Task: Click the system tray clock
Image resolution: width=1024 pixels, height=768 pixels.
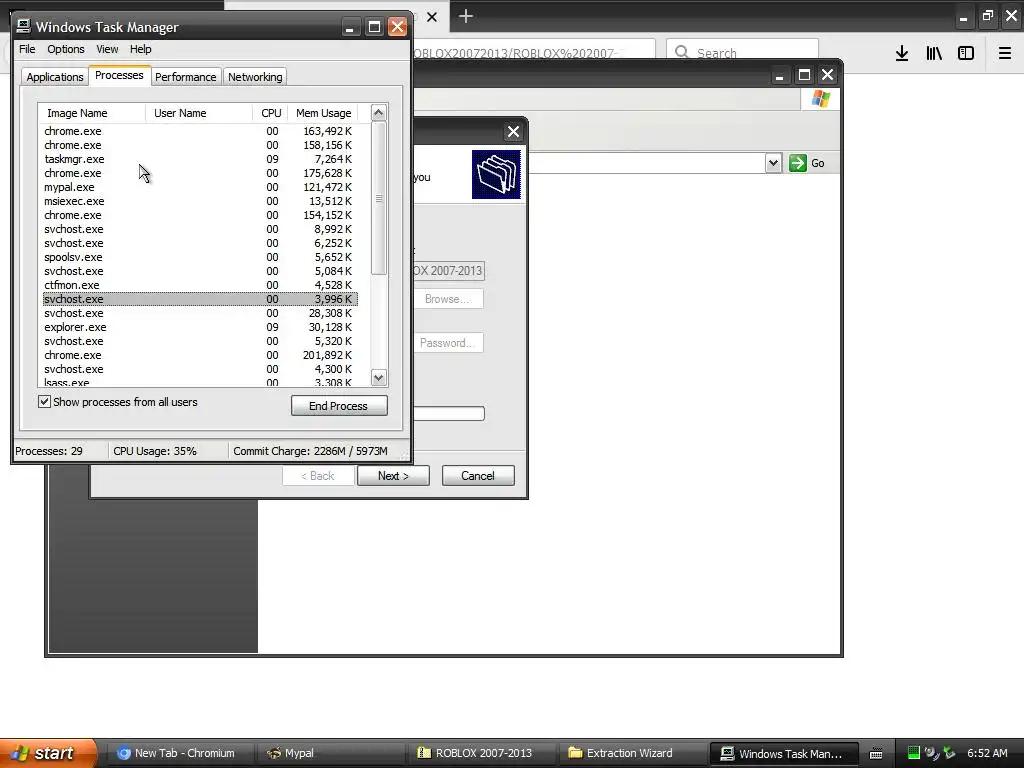Action: [x=987, y=753]
